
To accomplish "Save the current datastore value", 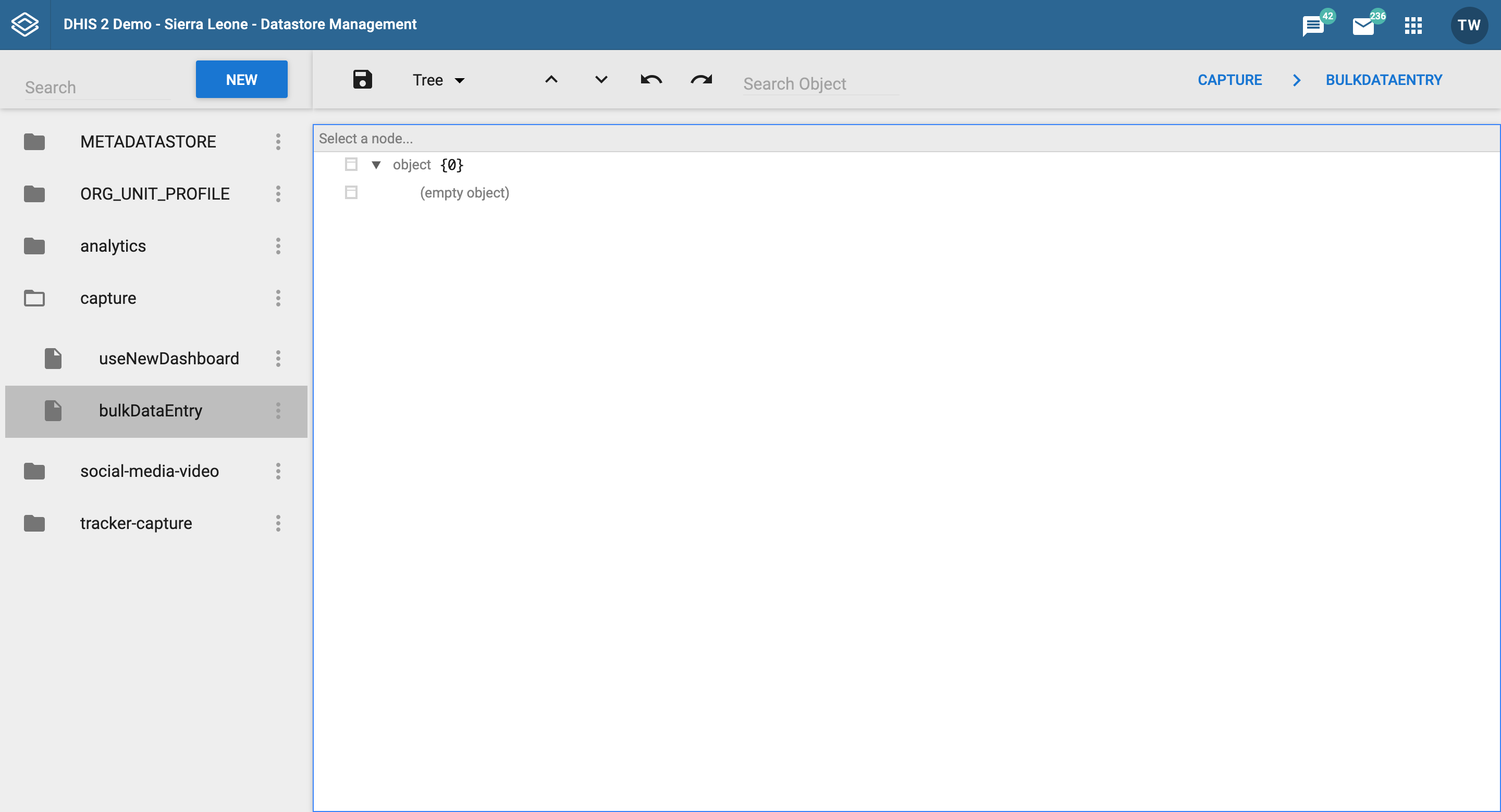I will click(362, 79).
